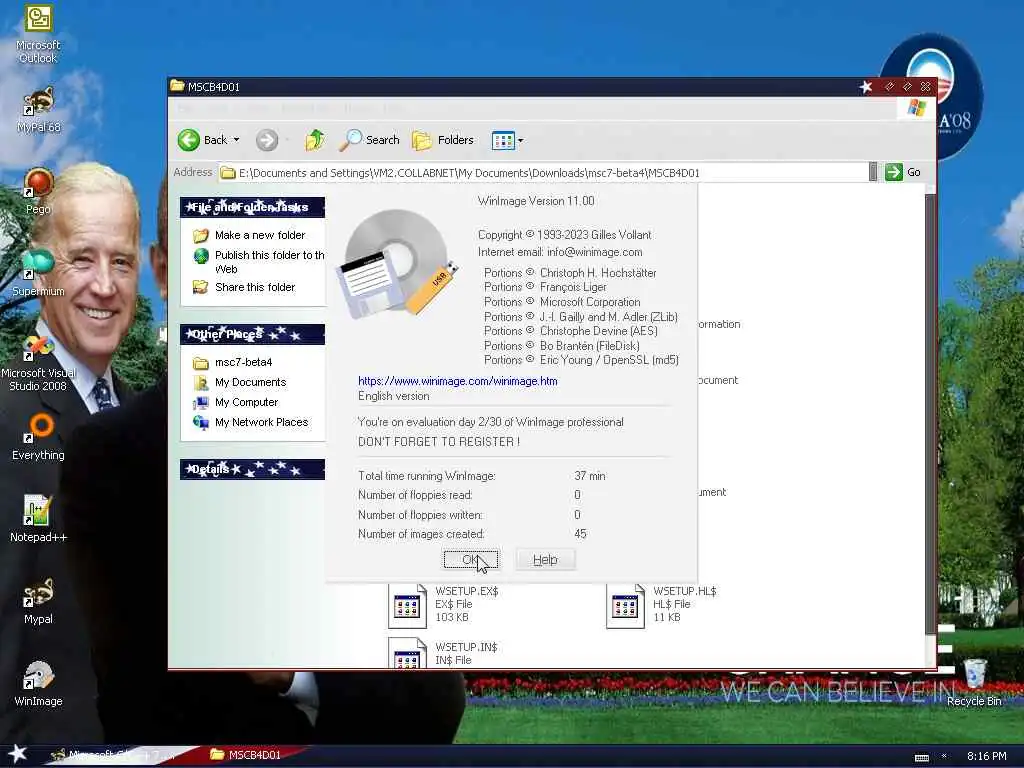Select Microsoft Outlook desktop icon
Image resolution: width=1024 pixels, height=768 pixels.
[38, 34]
